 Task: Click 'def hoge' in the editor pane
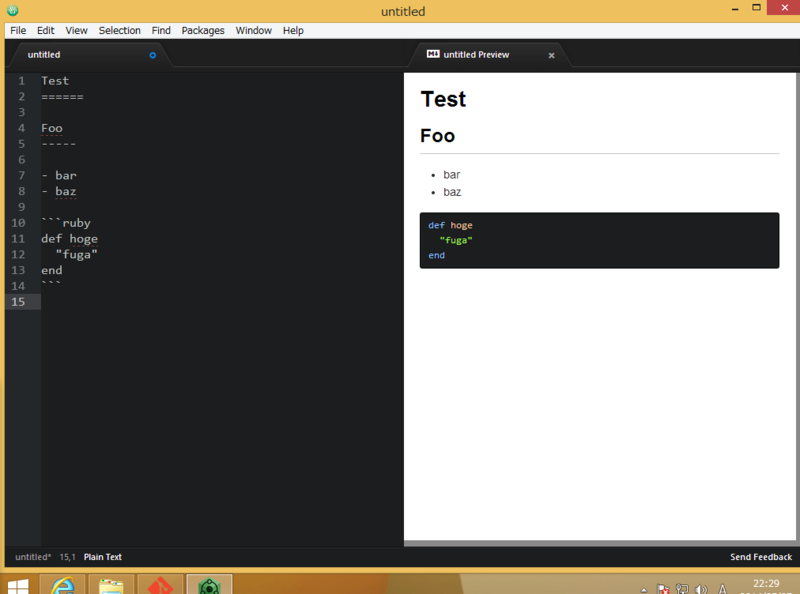coord(69,239)
